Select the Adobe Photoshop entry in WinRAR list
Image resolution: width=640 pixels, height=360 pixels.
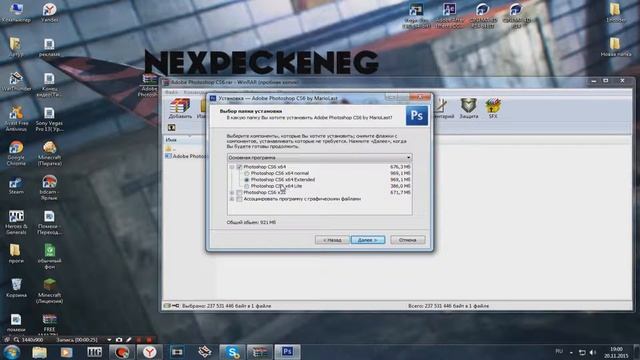click(187, 156)
